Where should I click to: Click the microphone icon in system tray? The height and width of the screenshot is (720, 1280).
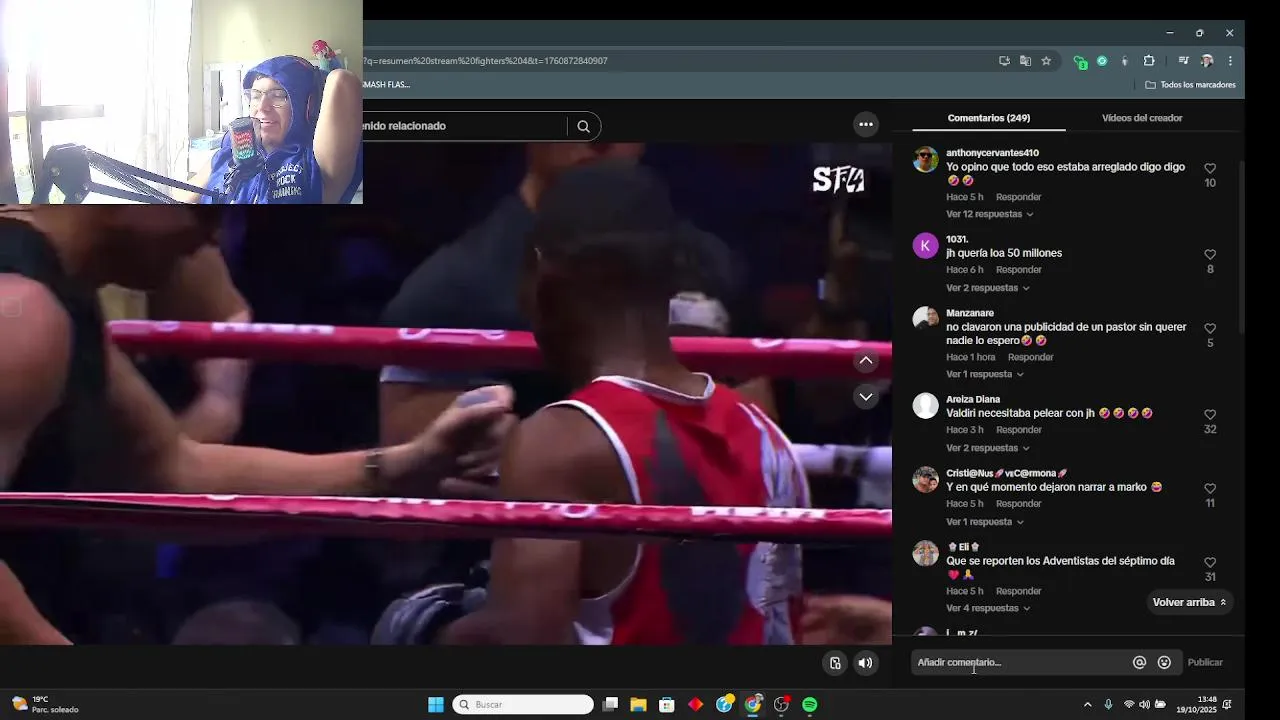point(1108,705)
